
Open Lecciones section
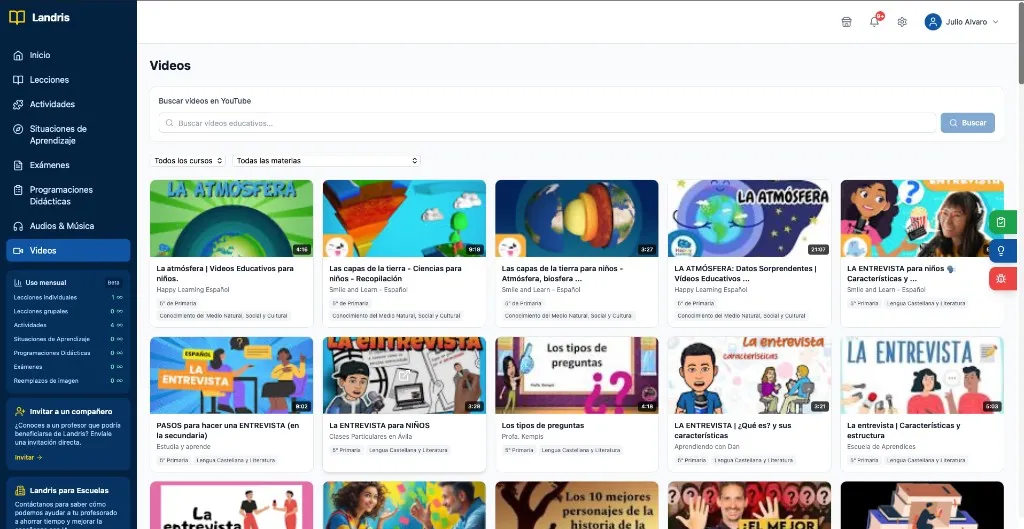pos(68,80)
